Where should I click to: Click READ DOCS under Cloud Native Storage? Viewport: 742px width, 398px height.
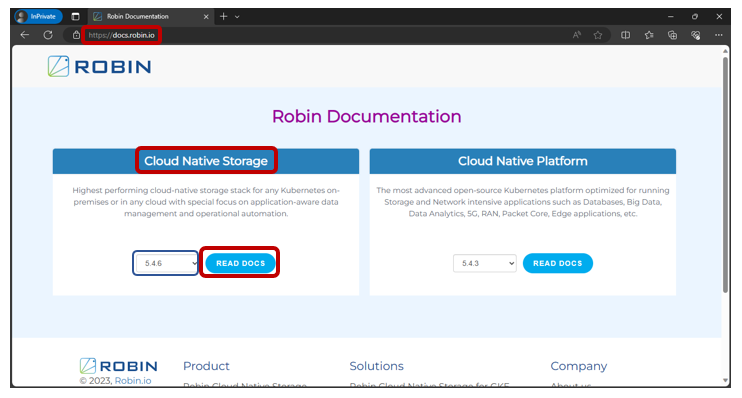(x=240, y=263)
